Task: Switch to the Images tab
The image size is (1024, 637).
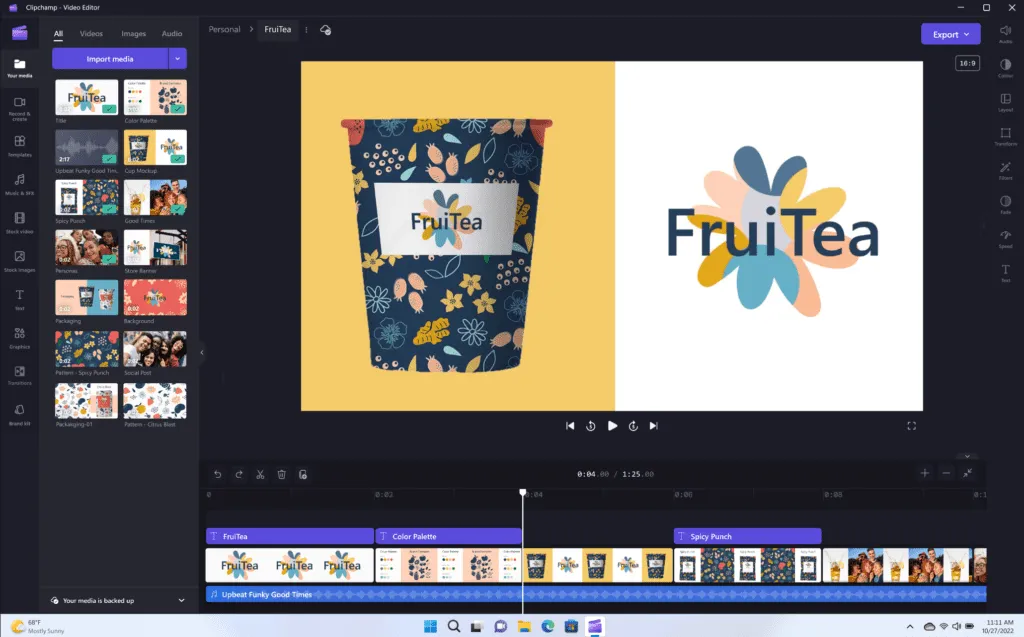Action: click(x=133, y=33)
